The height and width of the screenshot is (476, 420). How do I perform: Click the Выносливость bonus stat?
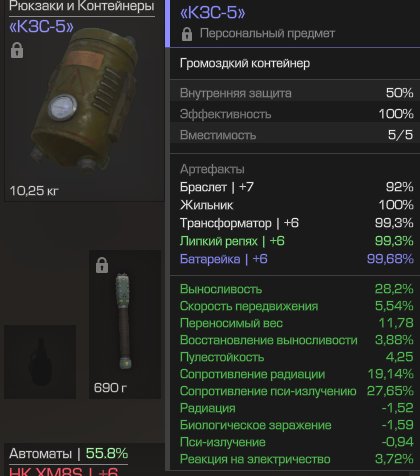[x=296, y=289]
